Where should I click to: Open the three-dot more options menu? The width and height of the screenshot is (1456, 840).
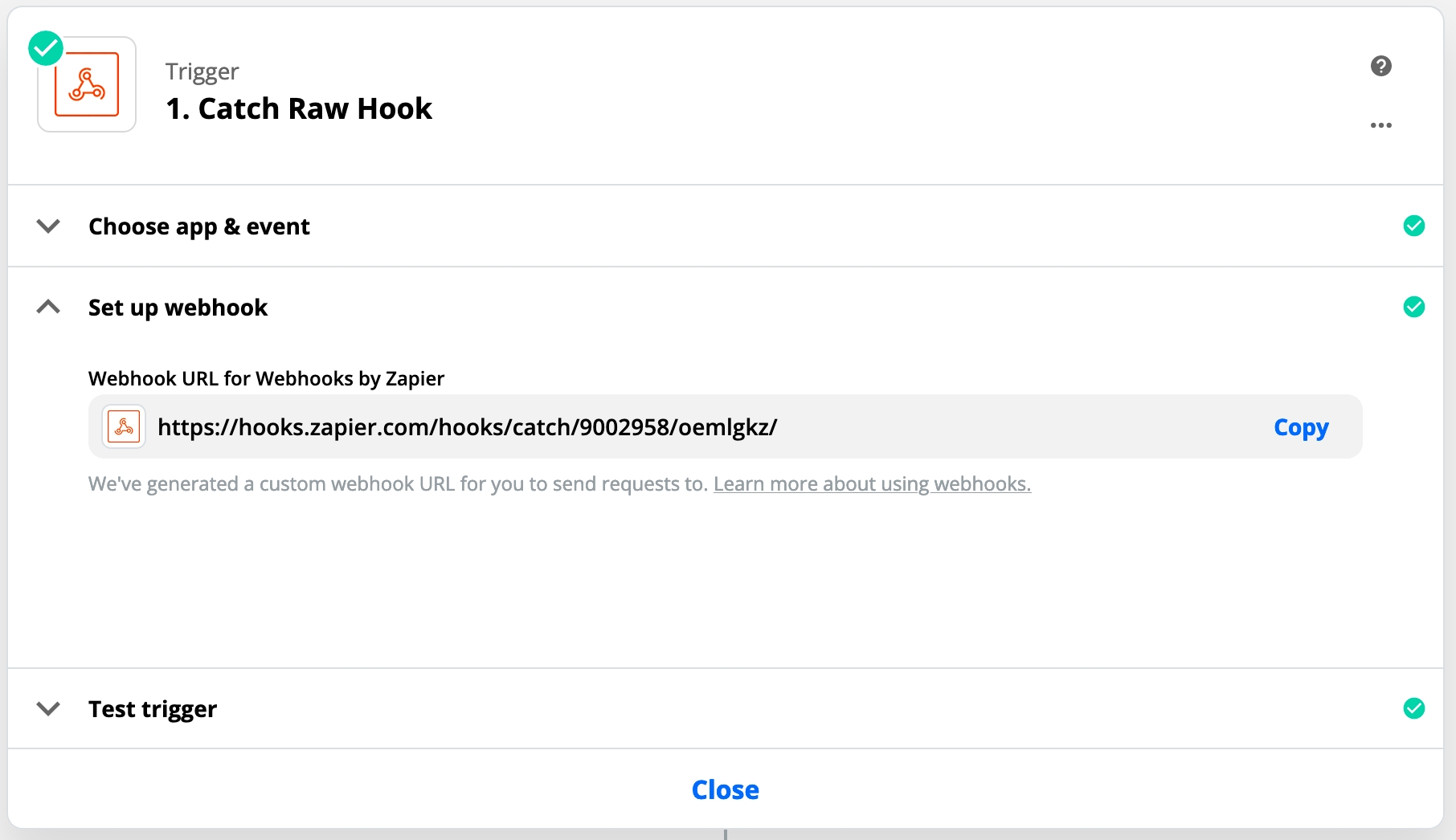(1380, 125)
